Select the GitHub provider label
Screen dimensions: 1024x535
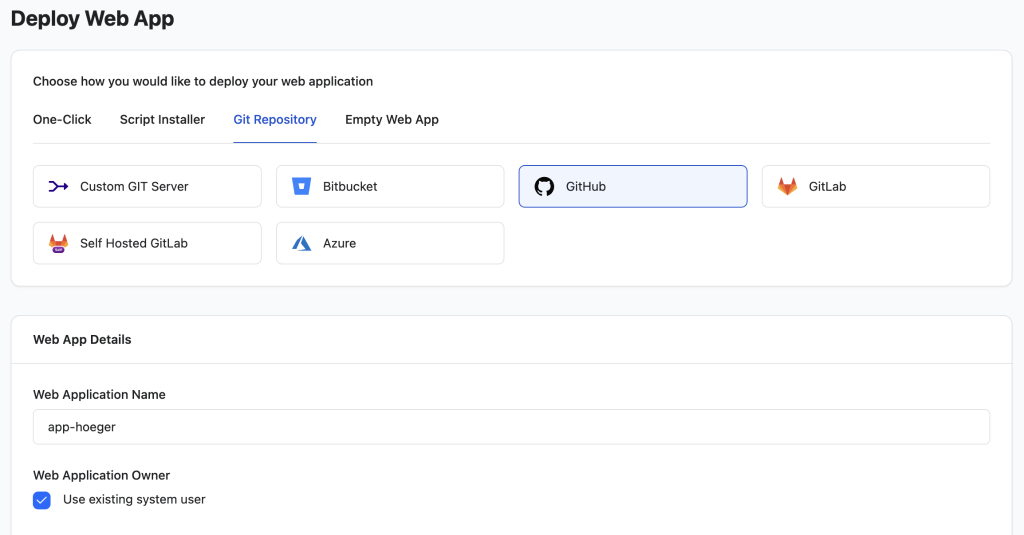(586, 186)
